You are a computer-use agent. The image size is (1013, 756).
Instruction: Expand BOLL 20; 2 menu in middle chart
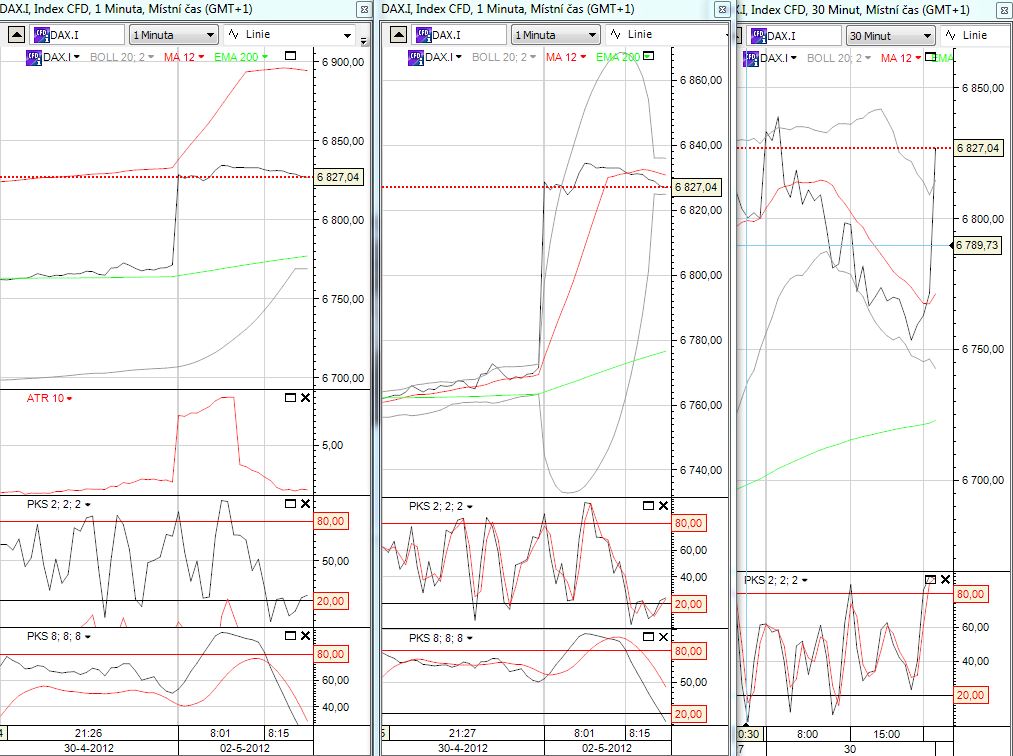pyautogui.click(x=533, y=57)
